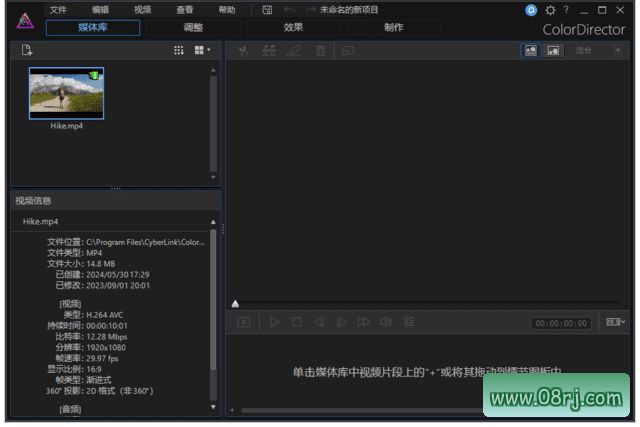Image resolution: width=640 pixels, height=427 pixels.
Task: Click the Hike.mp4 file name under thumbnail
Action: (x=67, y=126)
